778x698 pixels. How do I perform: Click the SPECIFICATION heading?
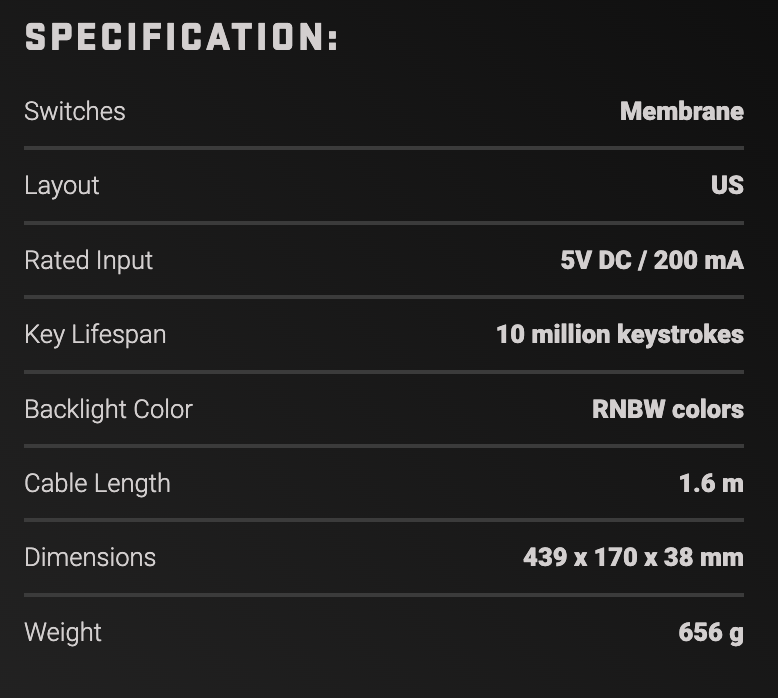tap(181, 37)
